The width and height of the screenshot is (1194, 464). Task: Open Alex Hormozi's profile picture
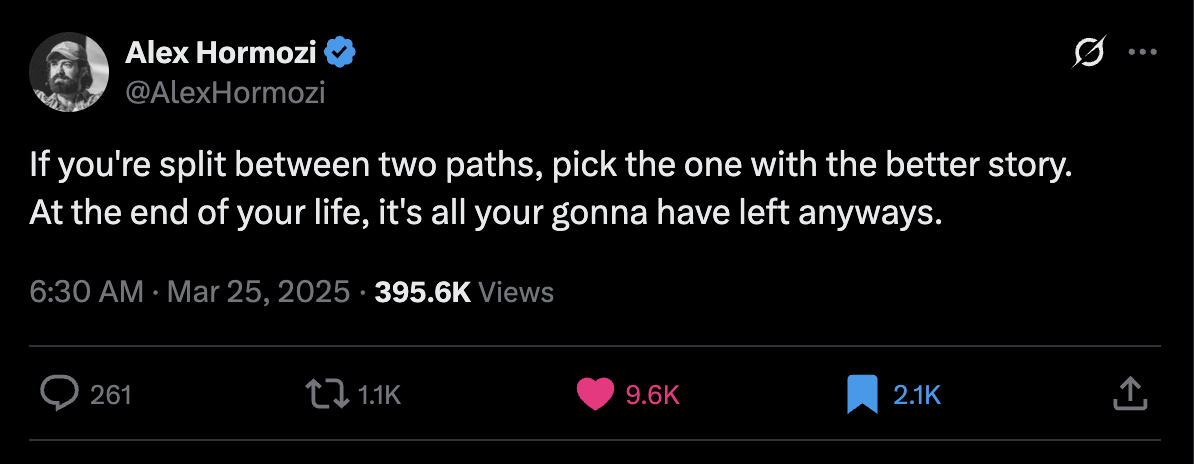coord(69,71)
